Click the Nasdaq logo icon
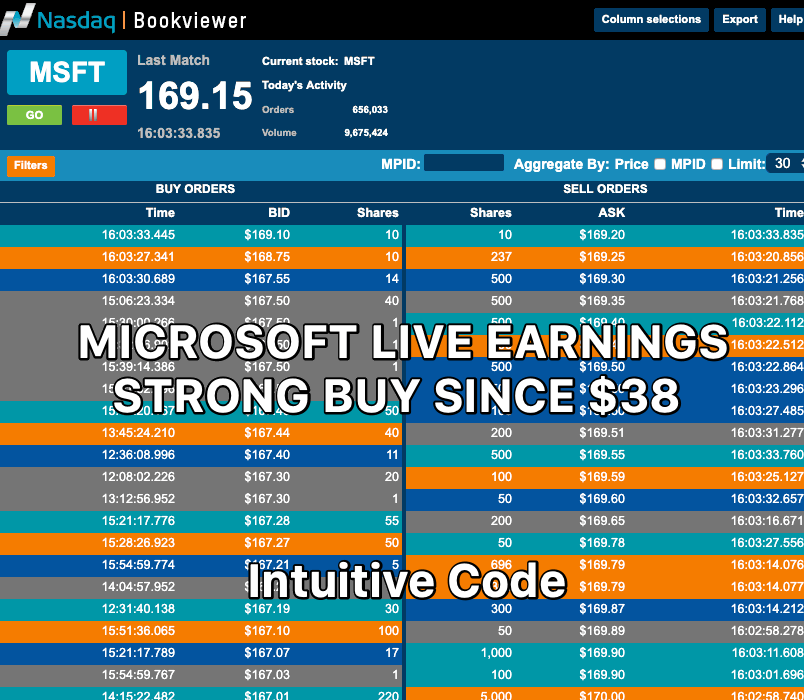 point(17,19)
